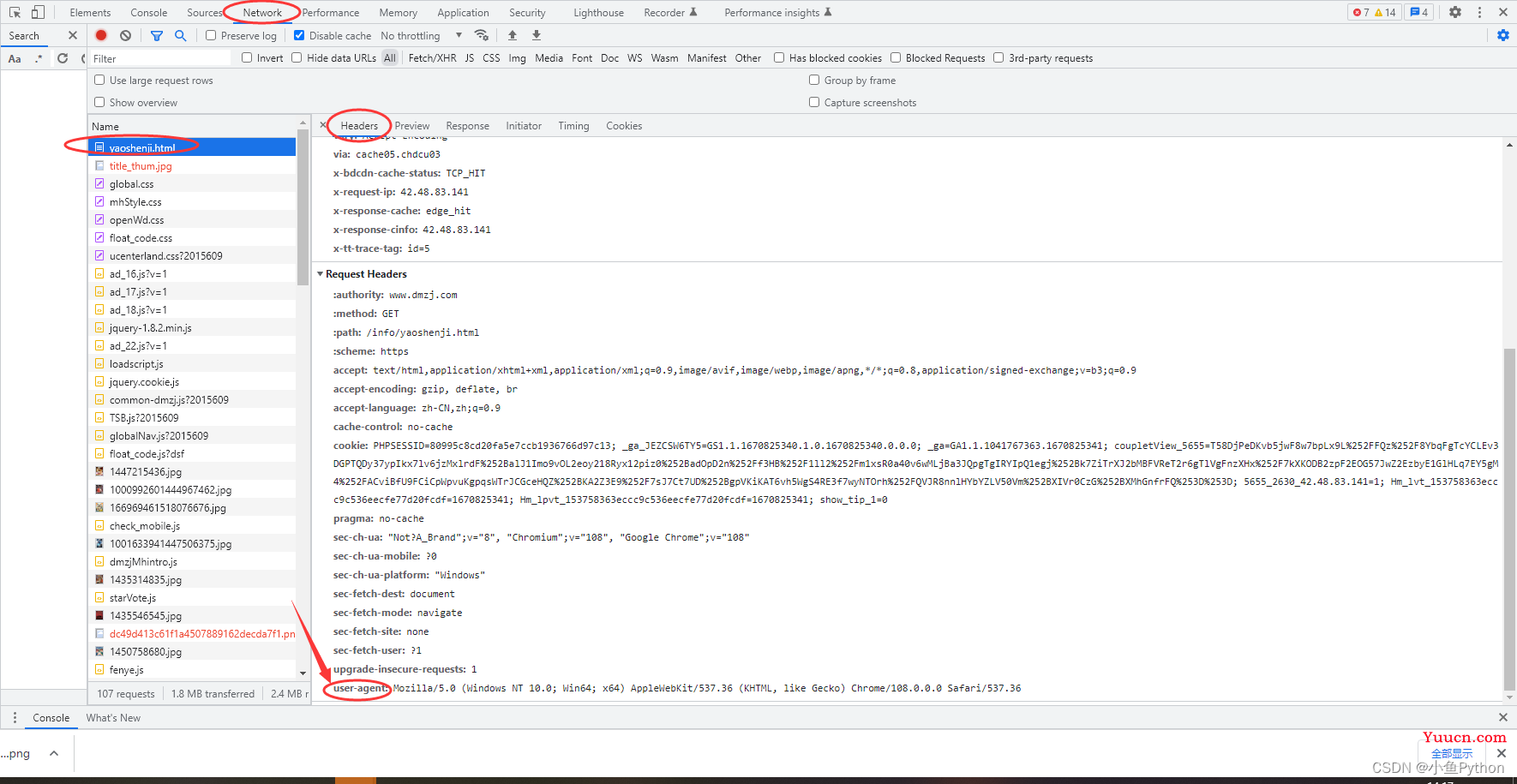1517x784 pixels.
Task: Click the Filter text input field
Action: tap(159, 58)
